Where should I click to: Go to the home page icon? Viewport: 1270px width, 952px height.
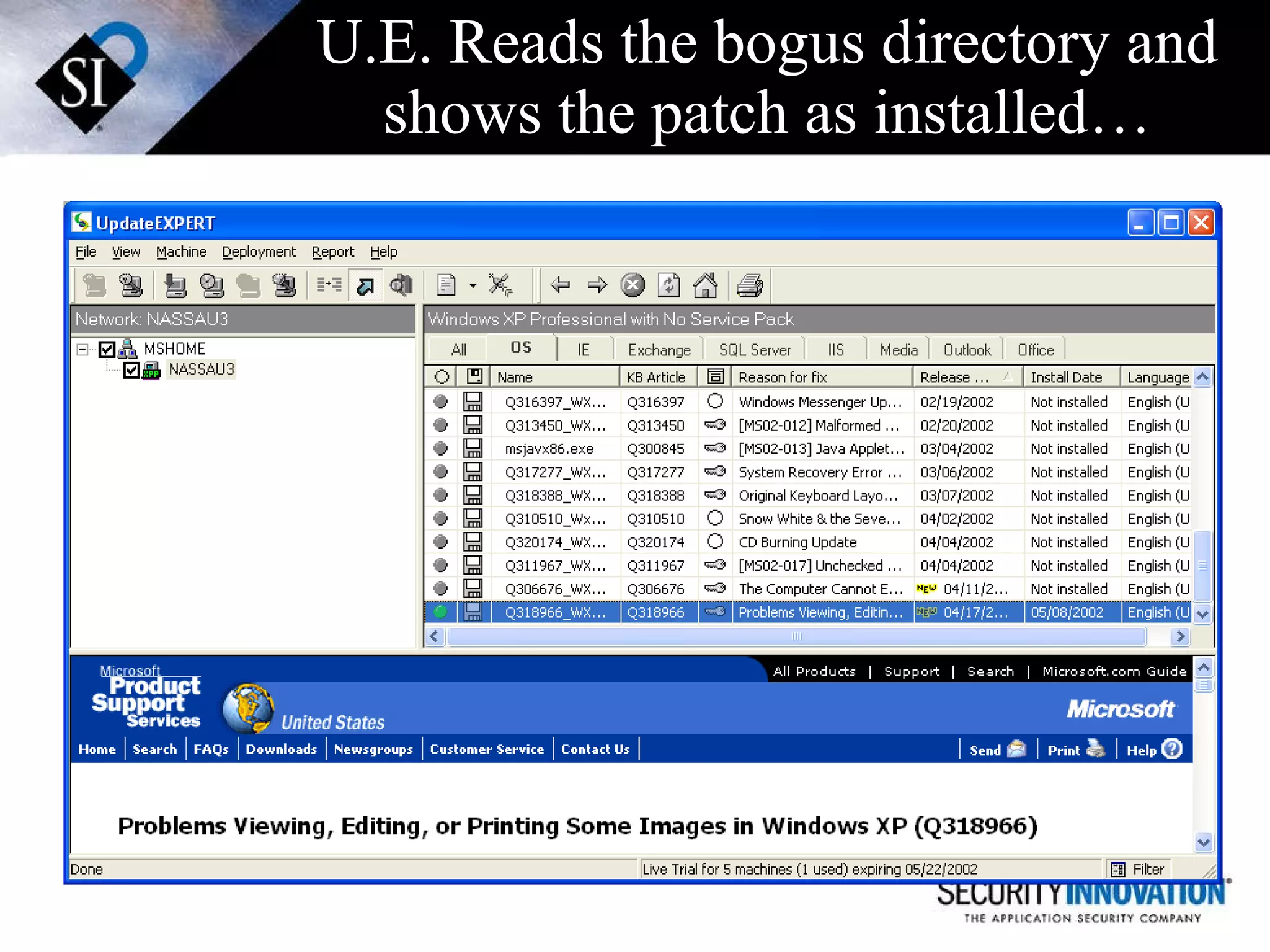pyautogui.click(x=706, y=285)
